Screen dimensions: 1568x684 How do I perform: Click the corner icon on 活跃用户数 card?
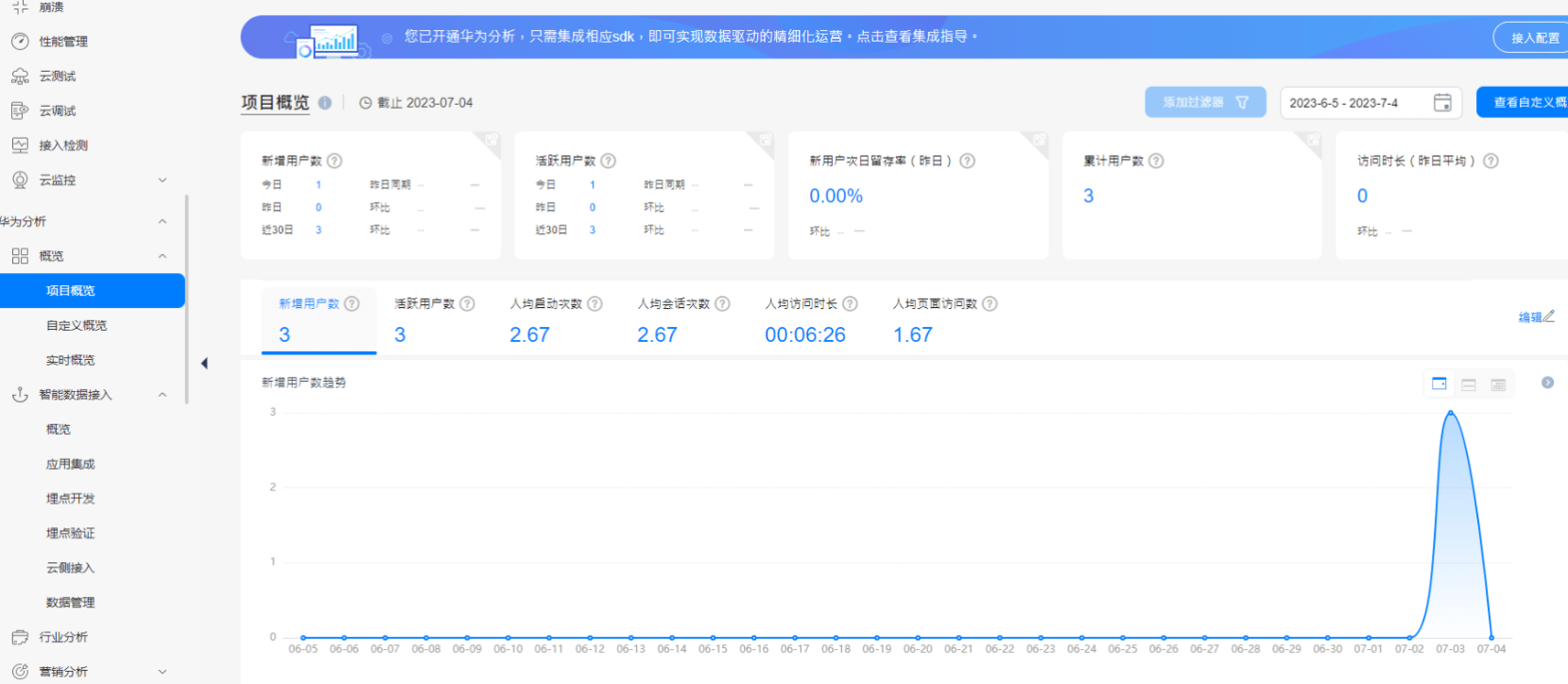click(765, 141)
